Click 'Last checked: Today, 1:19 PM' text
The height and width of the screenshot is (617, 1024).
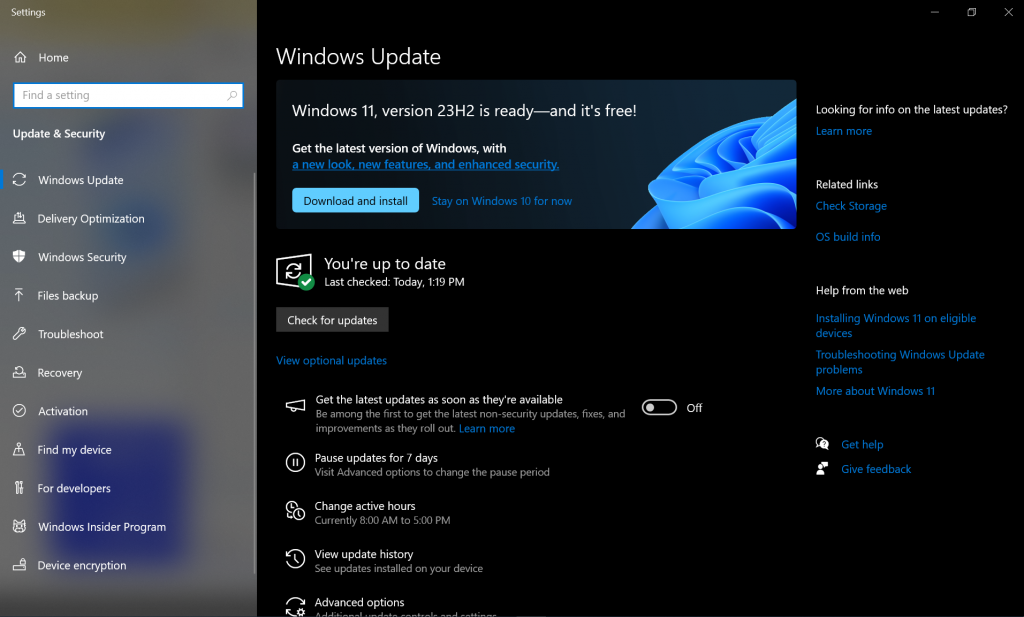click(x=394, y=282)
